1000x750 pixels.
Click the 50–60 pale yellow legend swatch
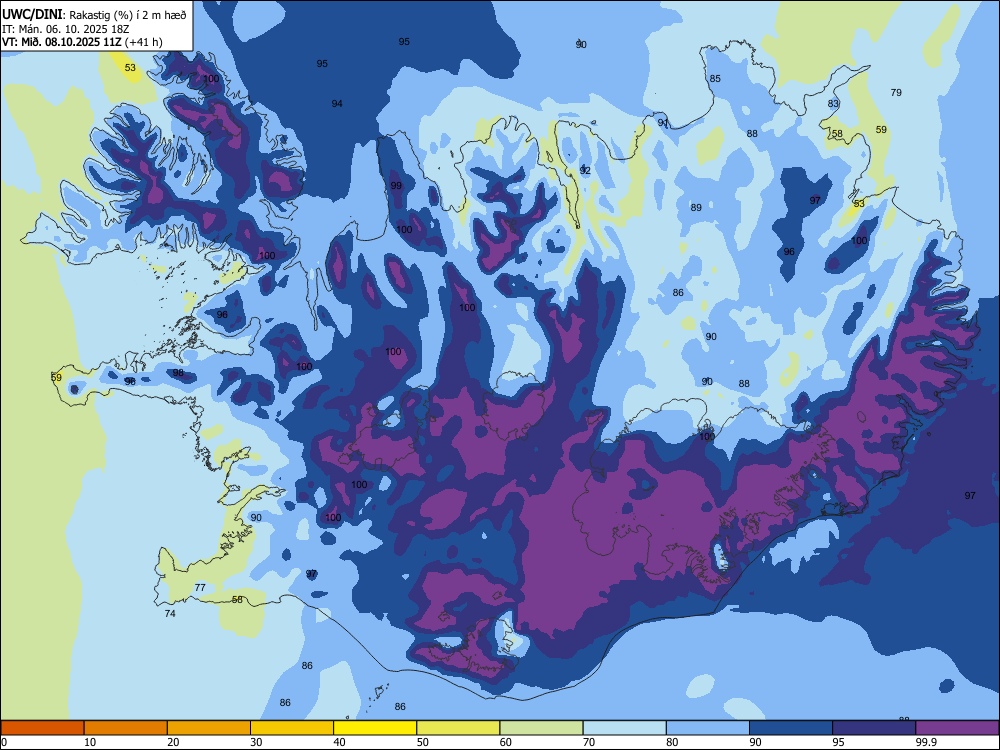(x=459, y=728)
